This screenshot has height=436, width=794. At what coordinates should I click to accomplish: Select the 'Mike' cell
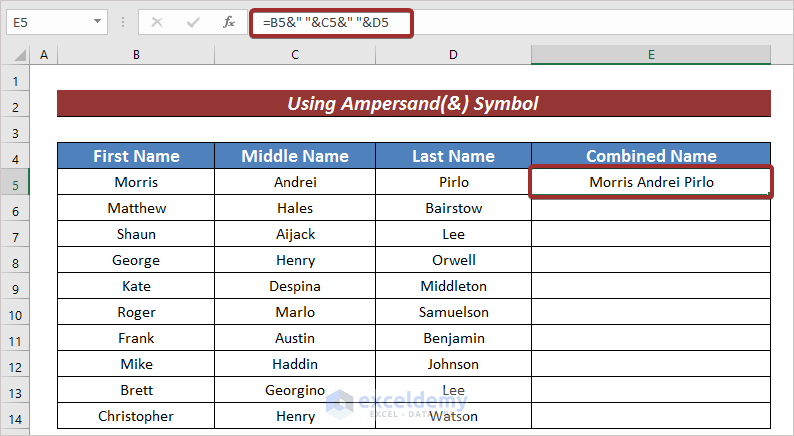[x=136, y=364]
